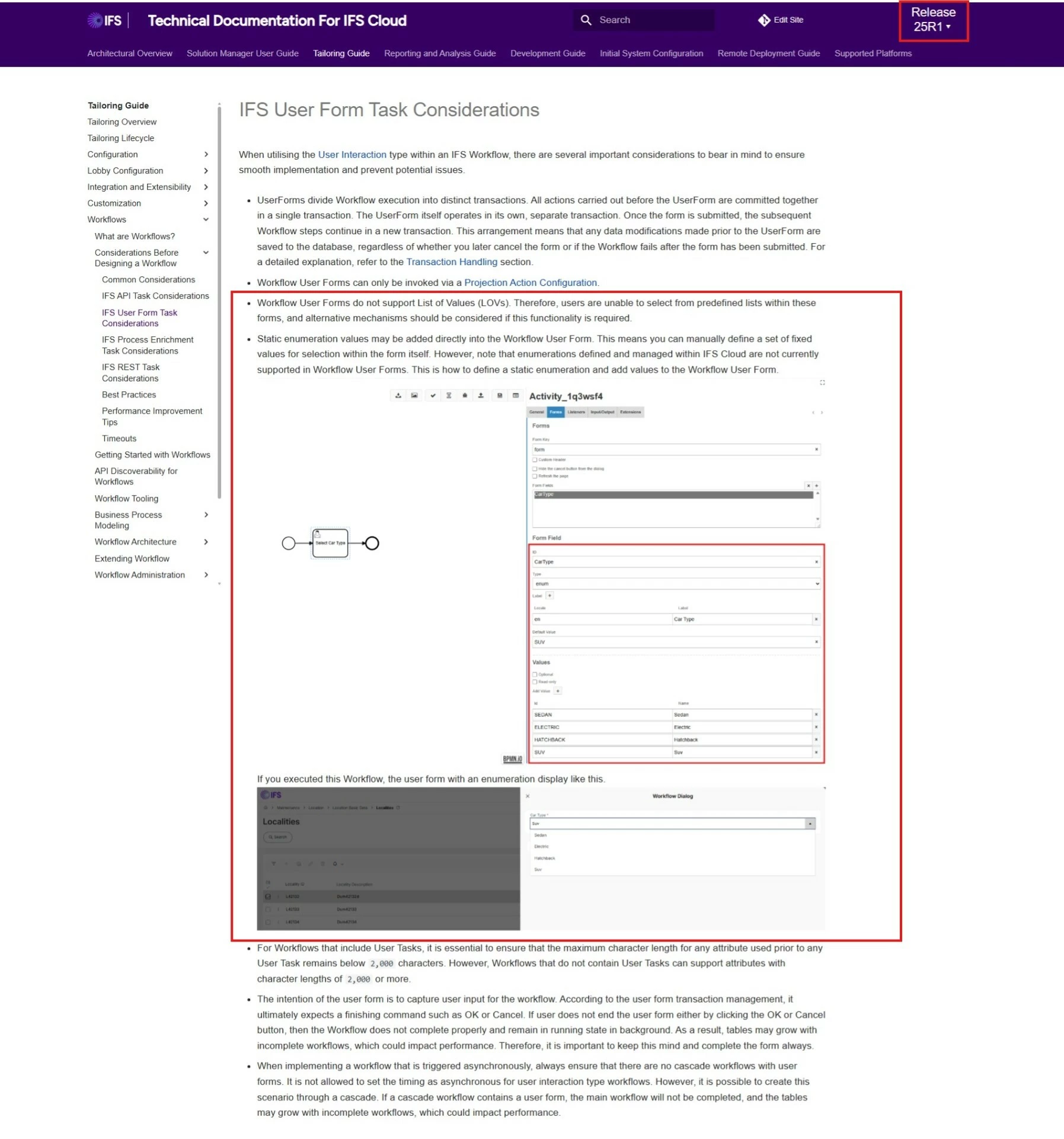
Task: Click the Edit Site link
Action: [x=788, y=20]
